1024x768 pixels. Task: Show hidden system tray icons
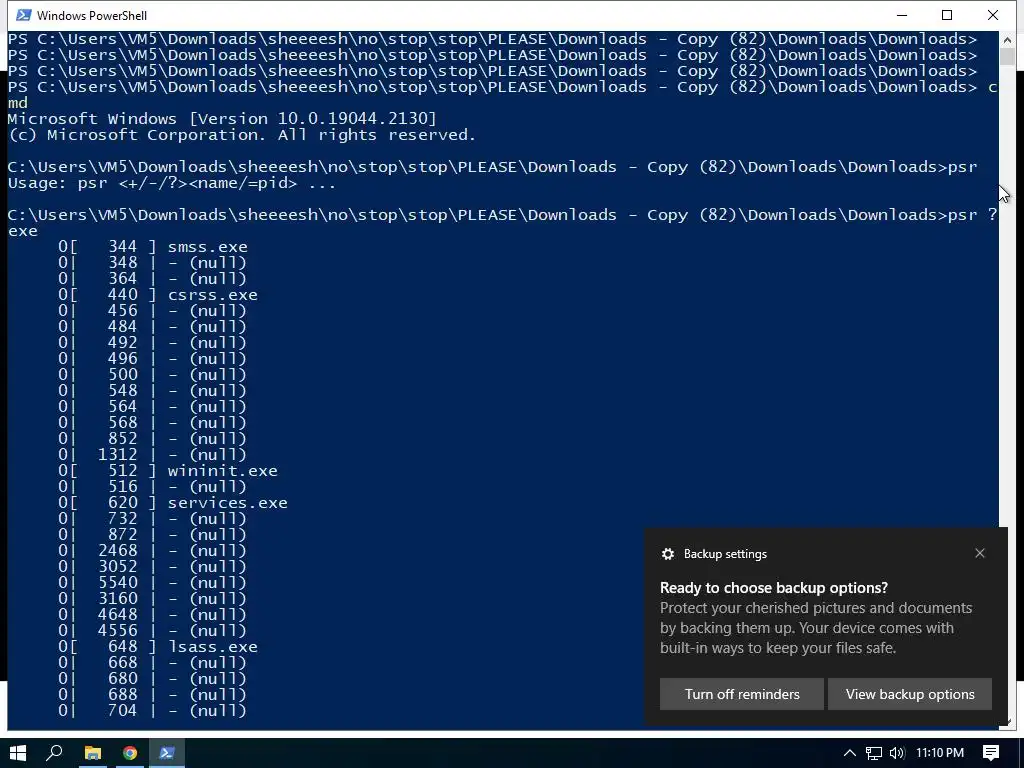pos(850,753)
